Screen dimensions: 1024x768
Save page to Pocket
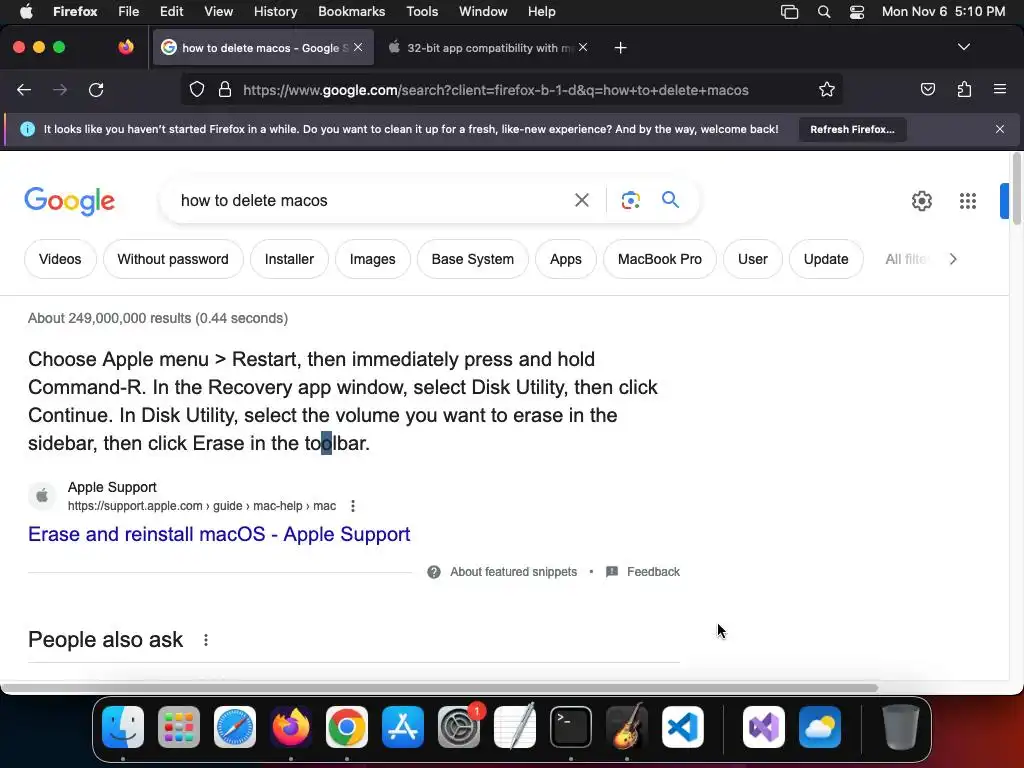click(x=927, y=90)
